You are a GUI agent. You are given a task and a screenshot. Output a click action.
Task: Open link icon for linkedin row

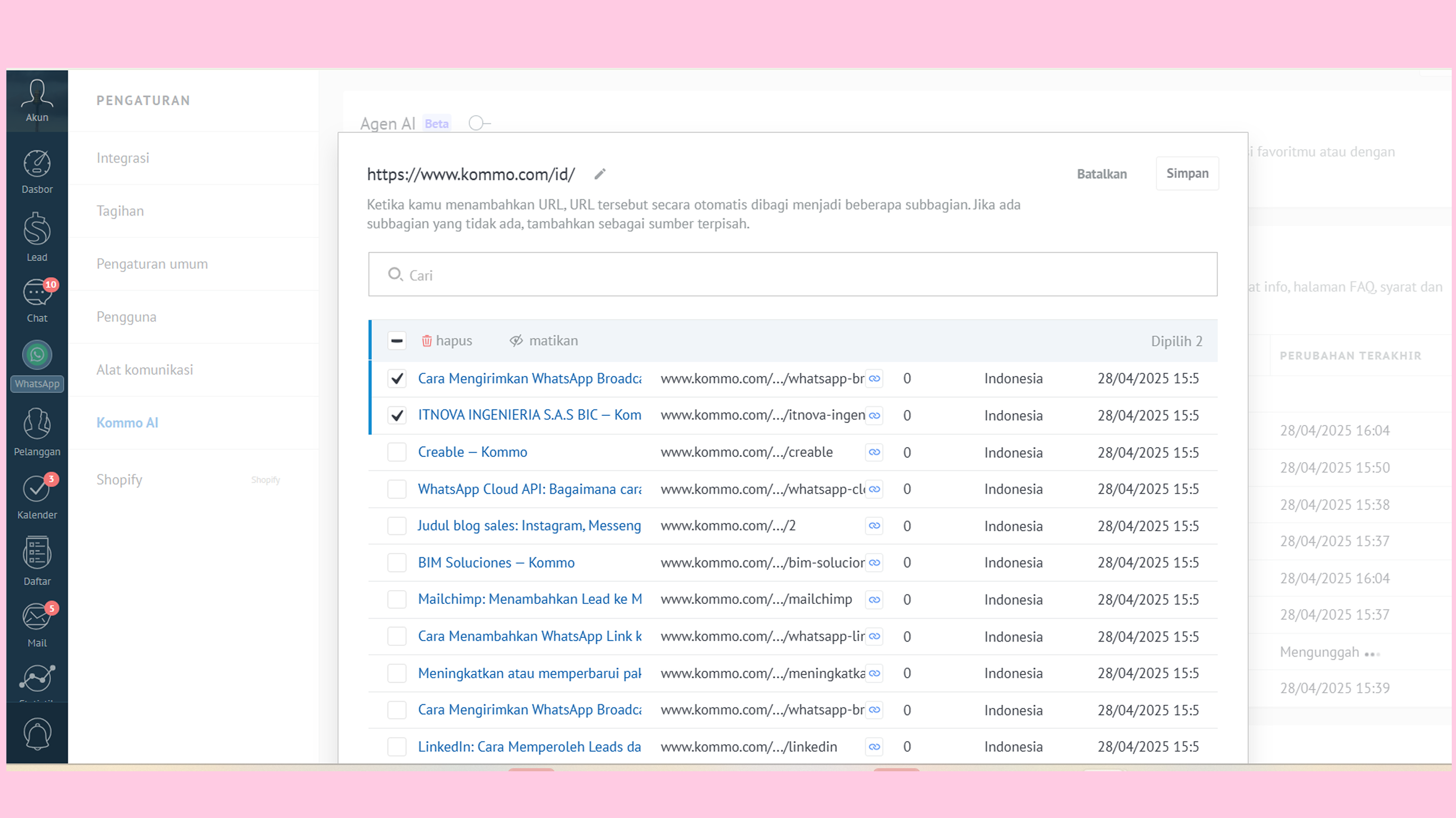point(874,746)
